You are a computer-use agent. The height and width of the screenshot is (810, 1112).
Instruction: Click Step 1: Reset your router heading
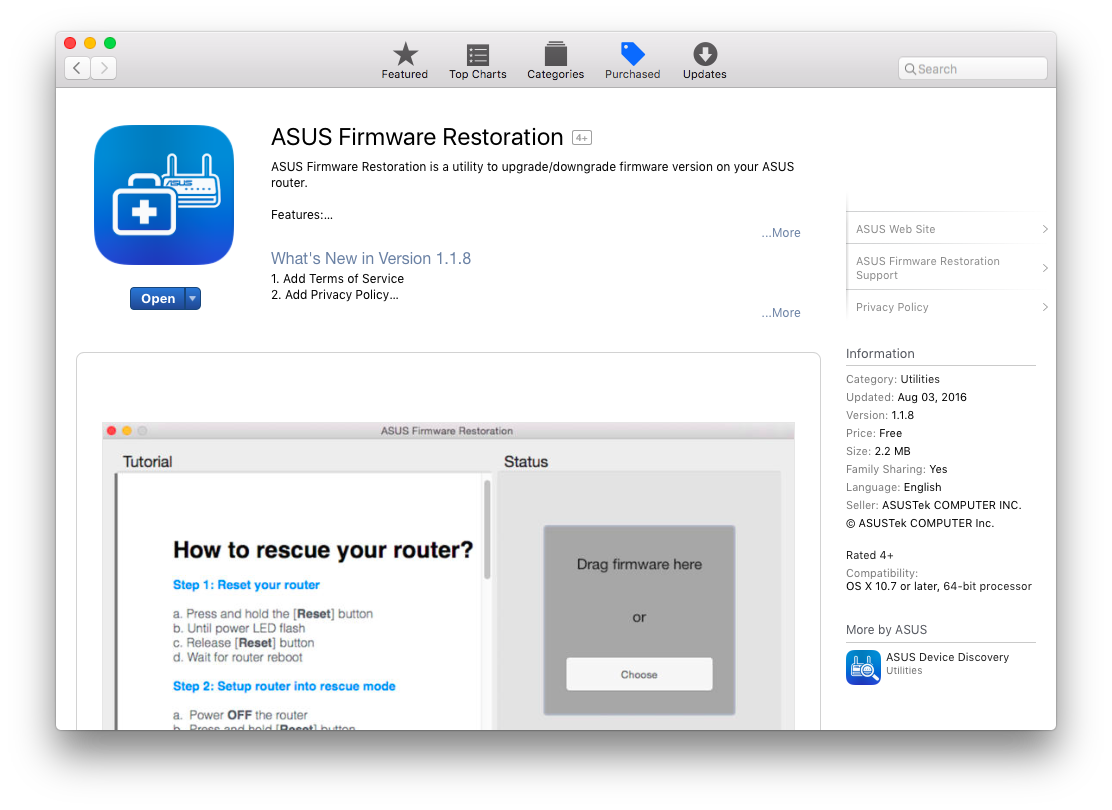[x=246, y=585]
